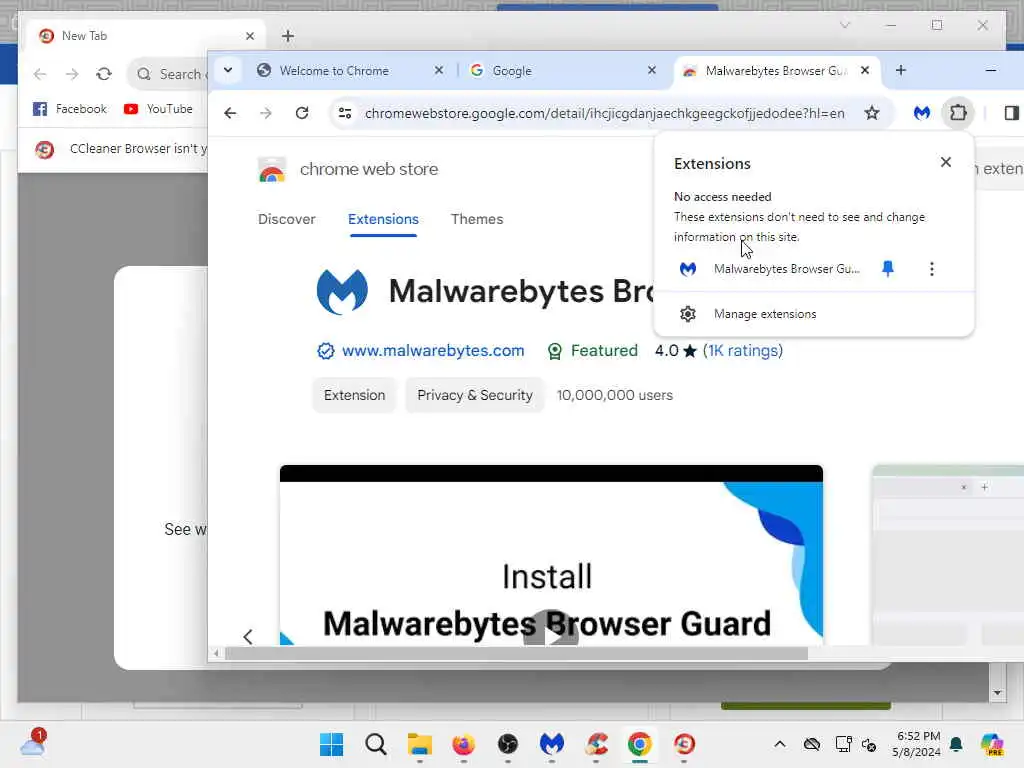Image resolution: width=1024 pixels, height=768 pixels.
Task: Show previous screenshot with left chevron
Action: tap(248, 636)
